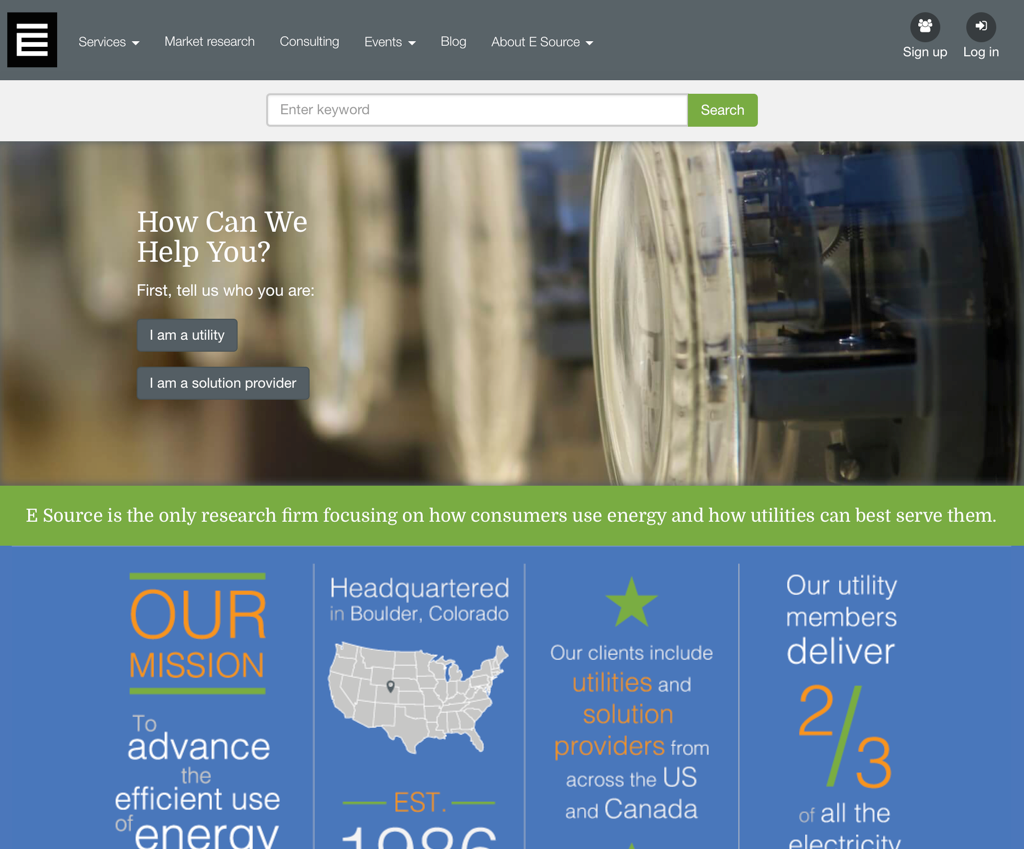
Task: Select I am a solution provider
Action: pos(223,383)
